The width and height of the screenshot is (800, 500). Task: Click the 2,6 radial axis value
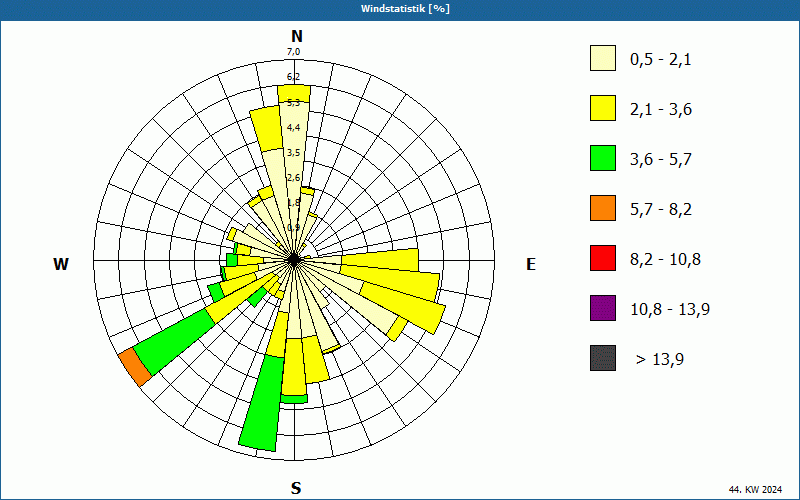[293, 178]
